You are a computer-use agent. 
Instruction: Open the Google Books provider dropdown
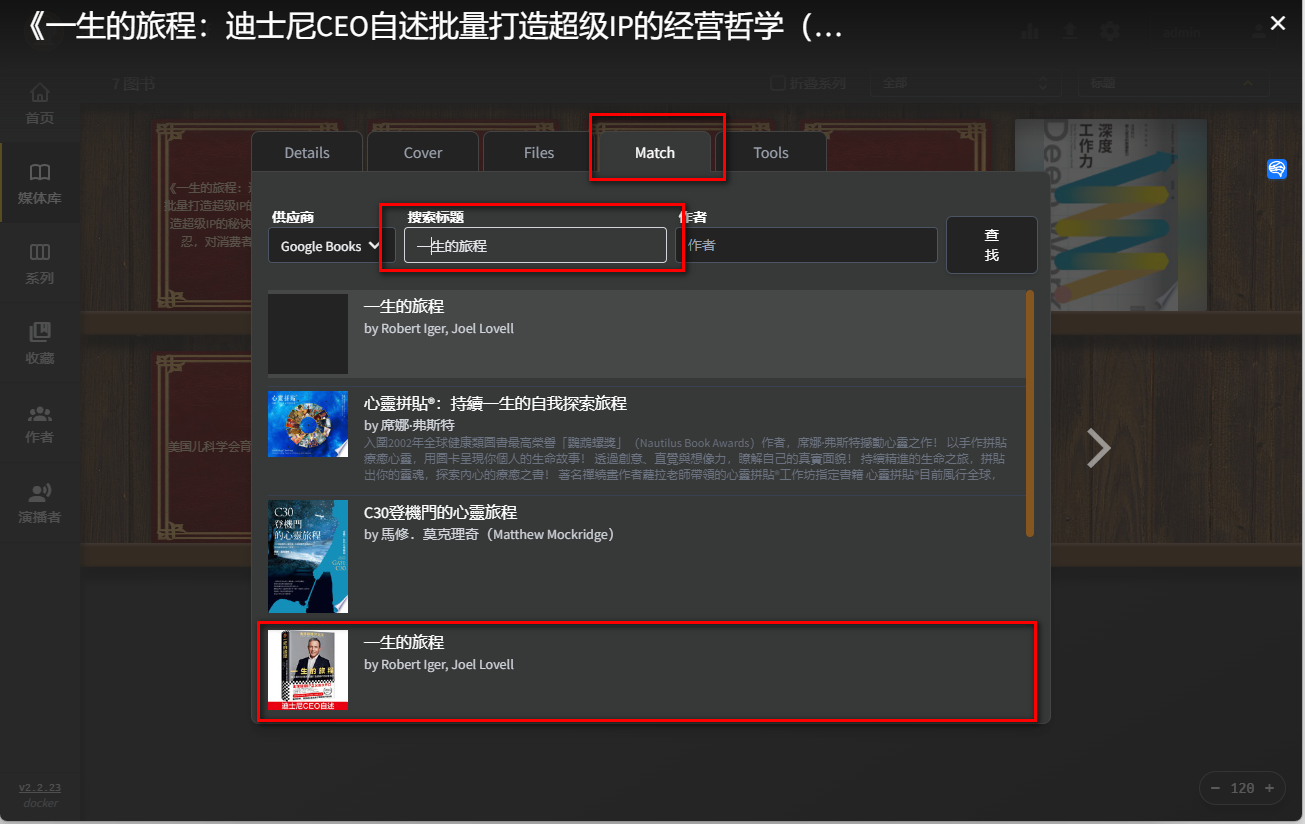[x=330, y=246]
